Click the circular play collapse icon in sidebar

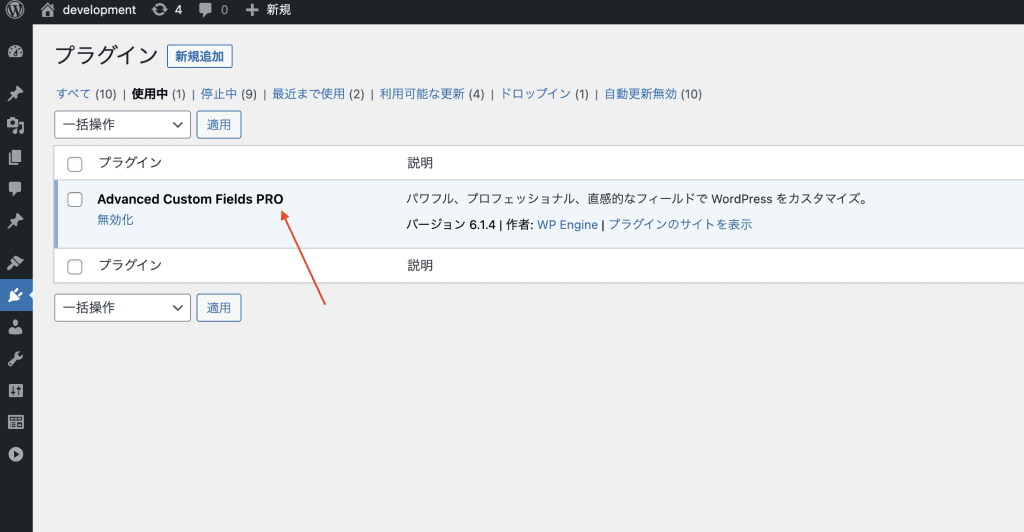(16, 454)
